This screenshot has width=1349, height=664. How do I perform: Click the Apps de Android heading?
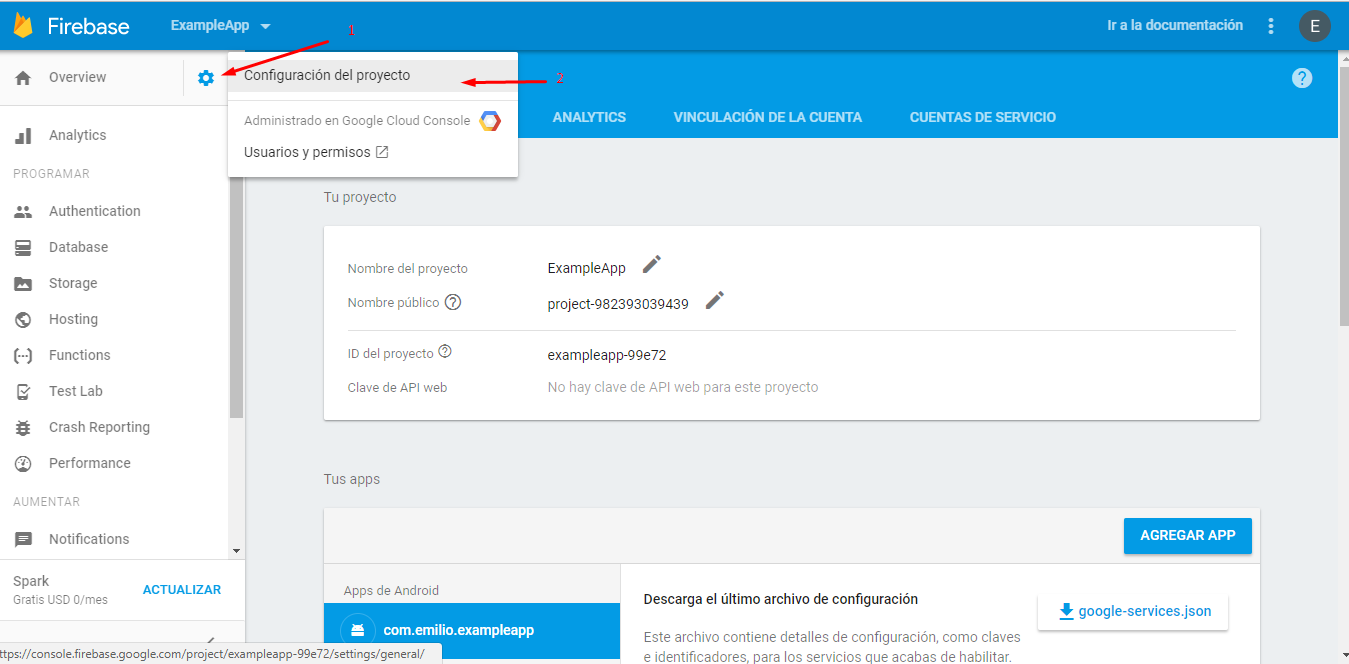click(391, 591)
